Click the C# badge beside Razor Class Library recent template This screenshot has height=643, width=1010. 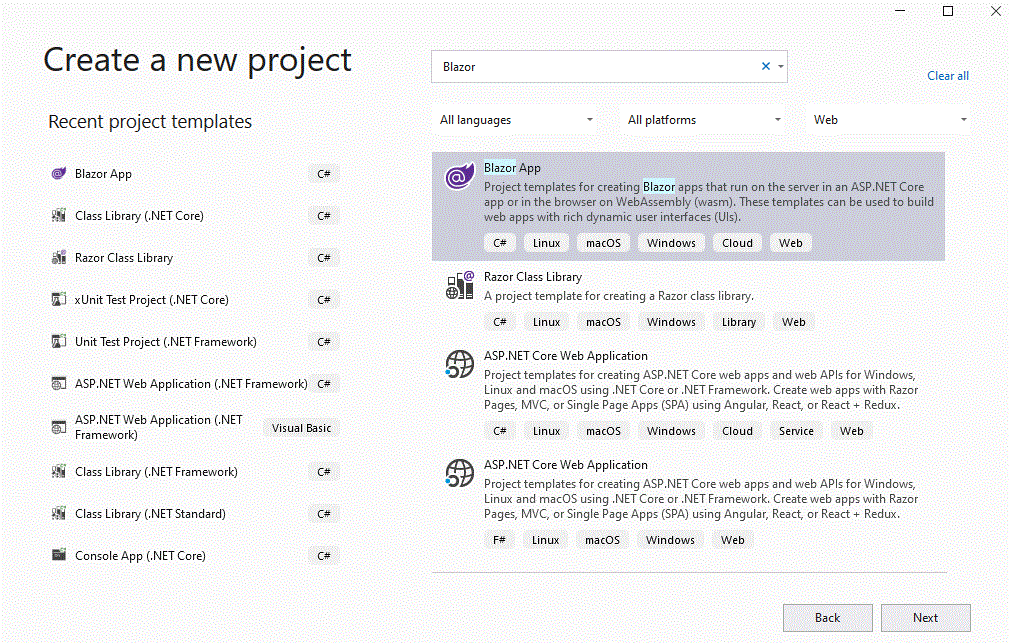323,258
